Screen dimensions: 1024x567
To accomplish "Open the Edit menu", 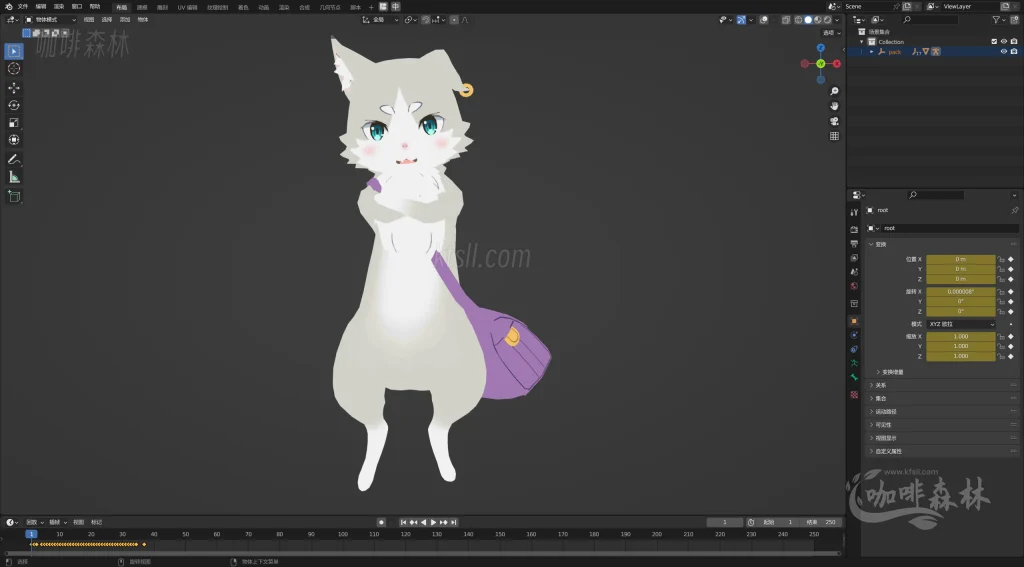I will point(41,7).
